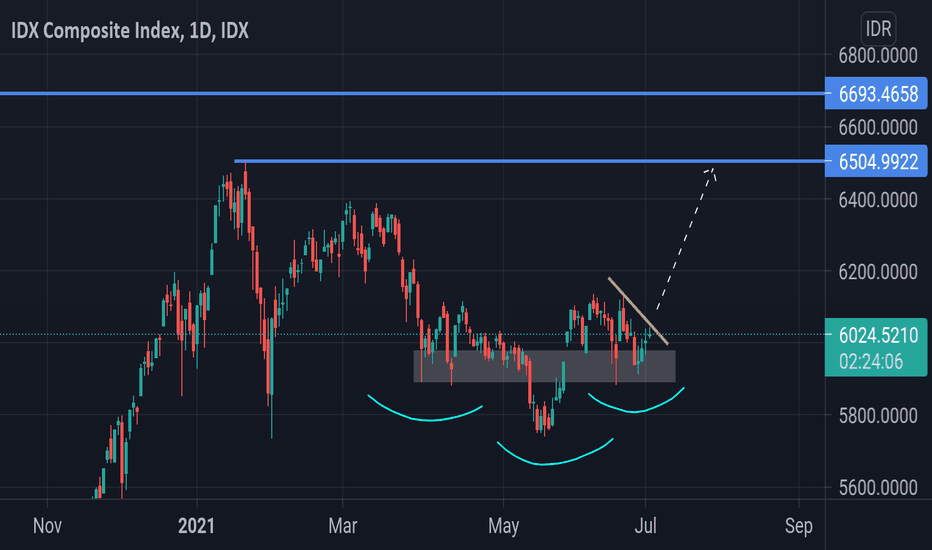Click the countdown timer 02:24:06
932x550 pixels.
[871, 362]
